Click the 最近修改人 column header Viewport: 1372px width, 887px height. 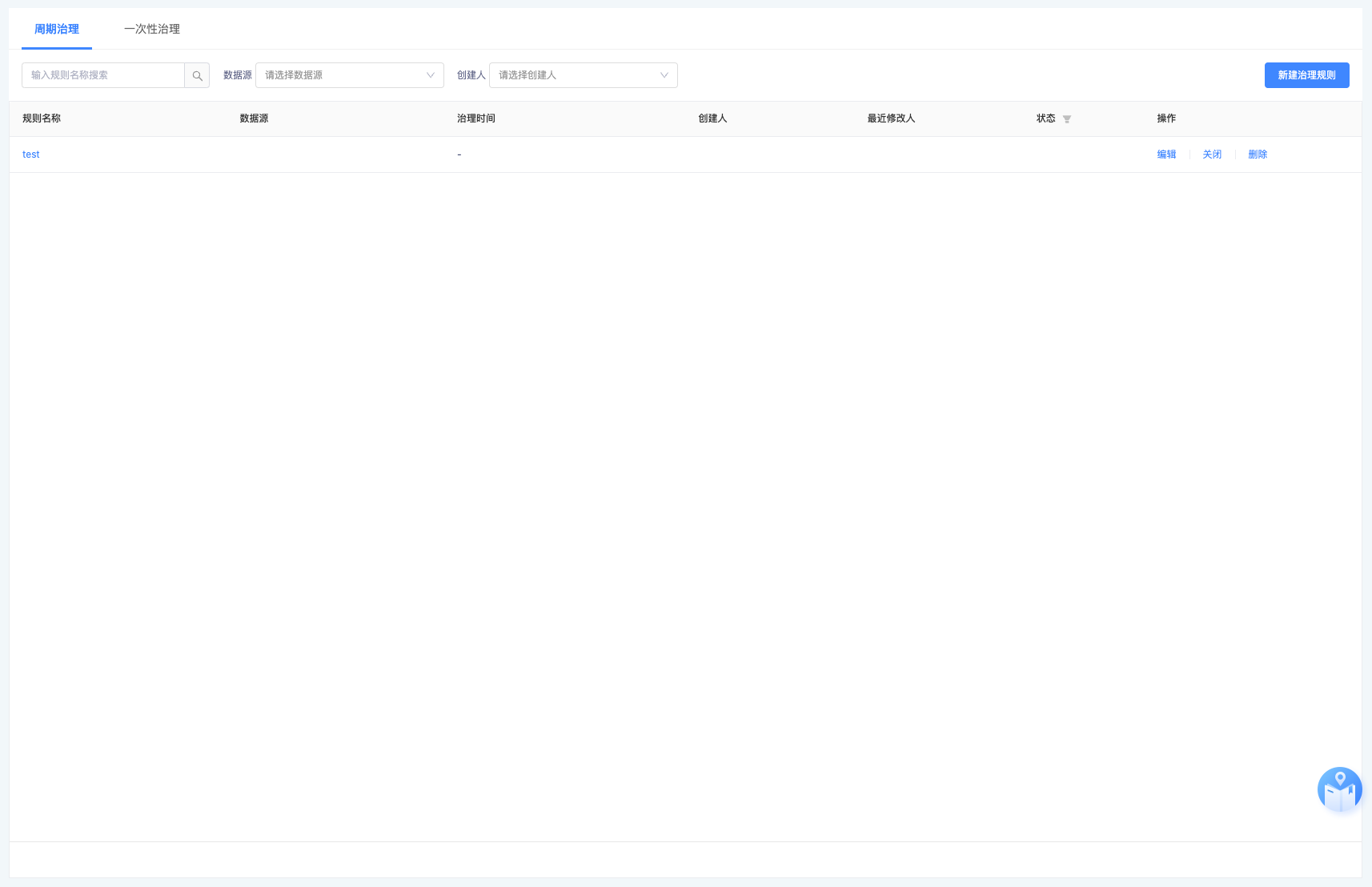(x=891, y=118)
